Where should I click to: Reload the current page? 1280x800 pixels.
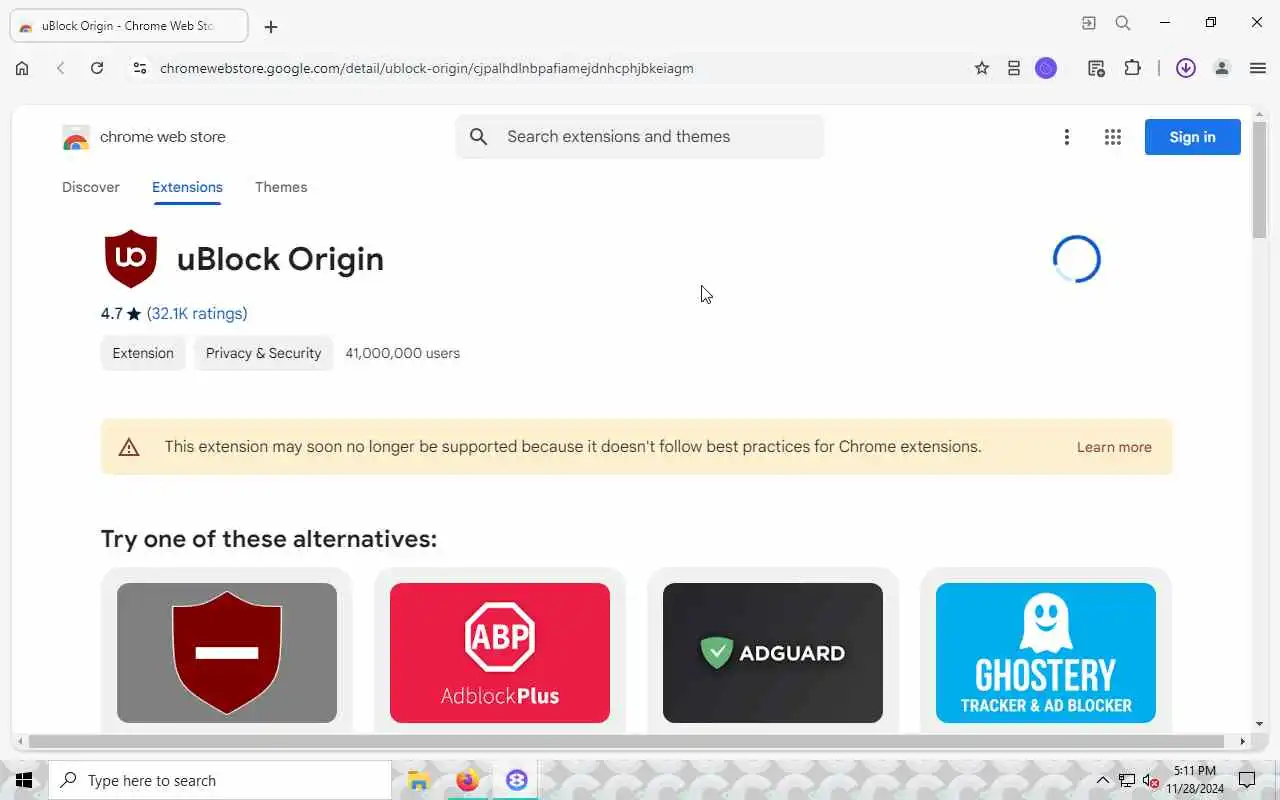tap(97, 68)
